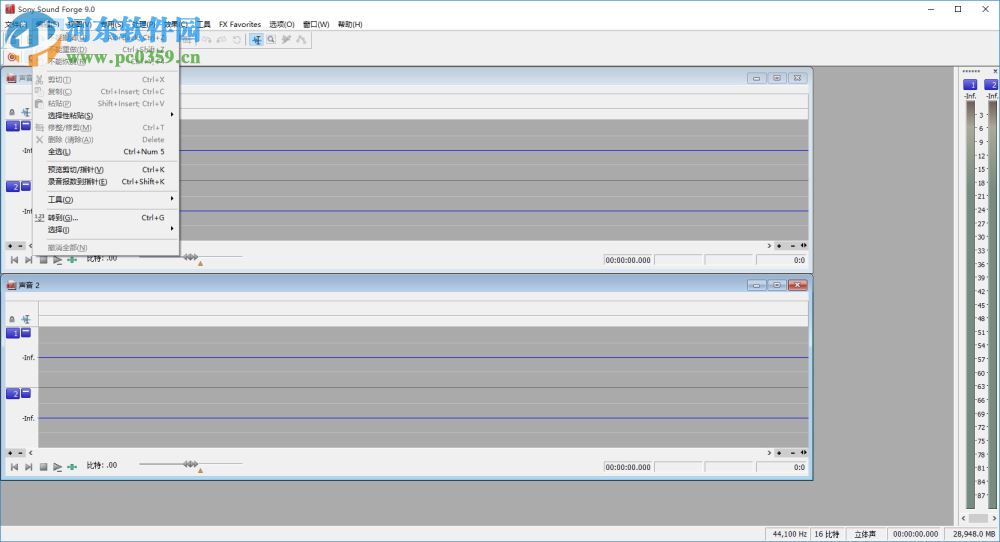
Task: Choose 预览剪切/指针(V) in the edit menu
Action: (x=106, y=170)
